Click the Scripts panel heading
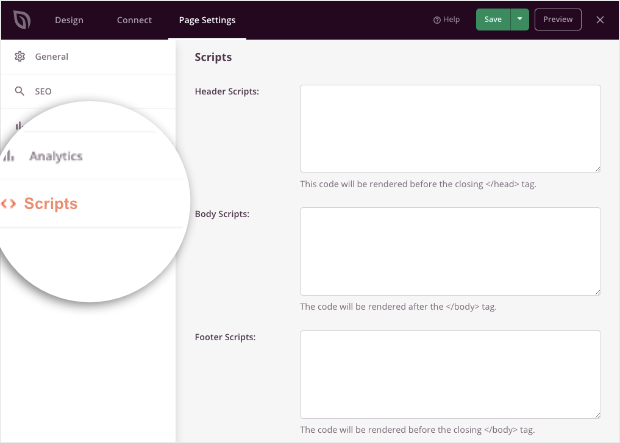The image size is (620, 443). [213, 57]
